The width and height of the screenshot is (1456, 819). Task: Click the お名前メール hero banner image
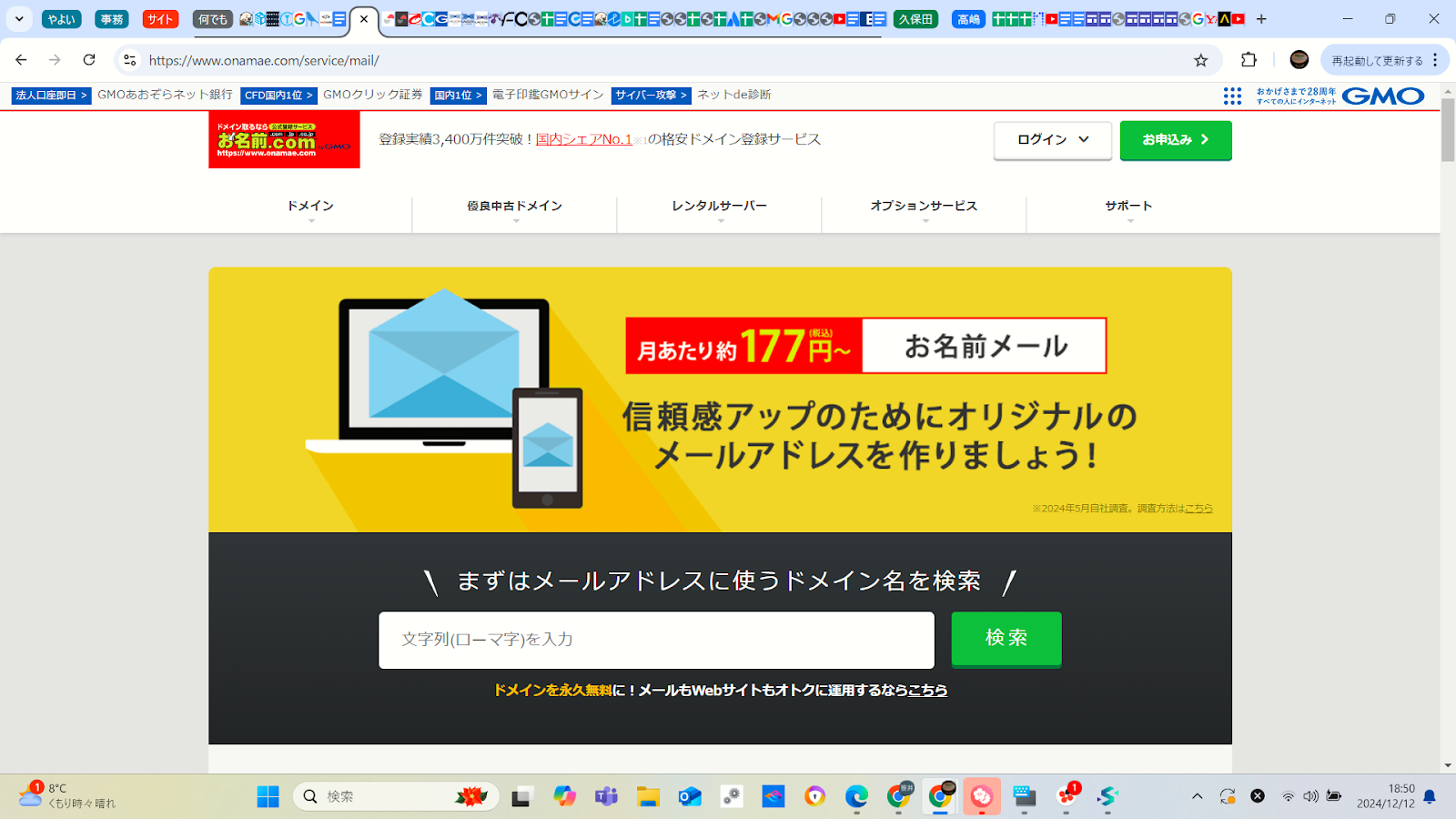[720, 399]
